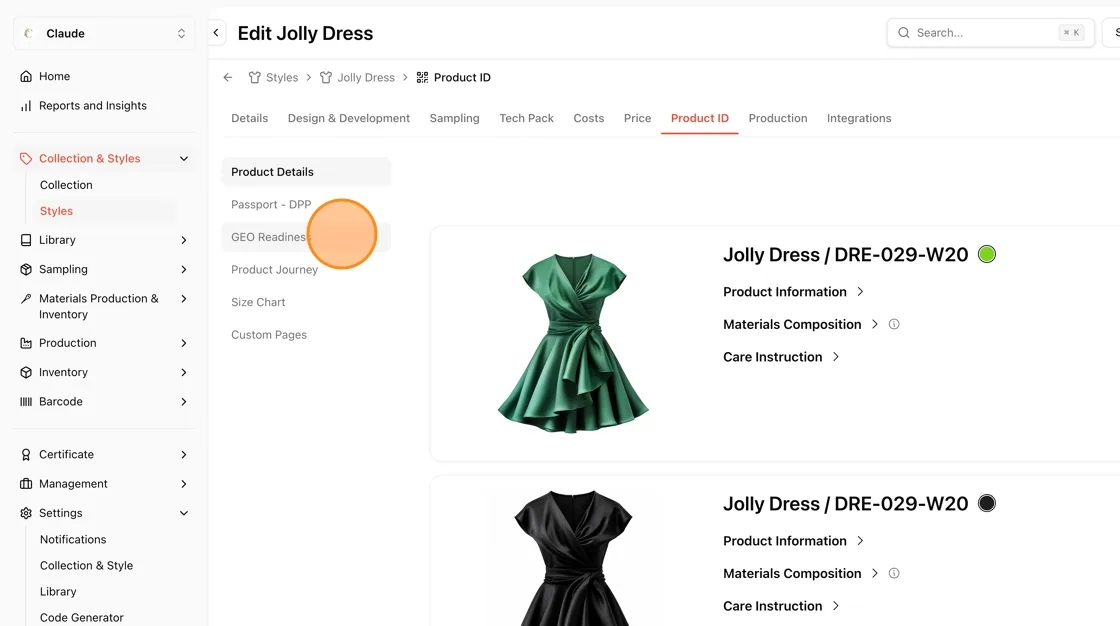Go back using breadcrumb arrow
The width and height of the screenshot is (1120, 626).
(x=228, y=77)
